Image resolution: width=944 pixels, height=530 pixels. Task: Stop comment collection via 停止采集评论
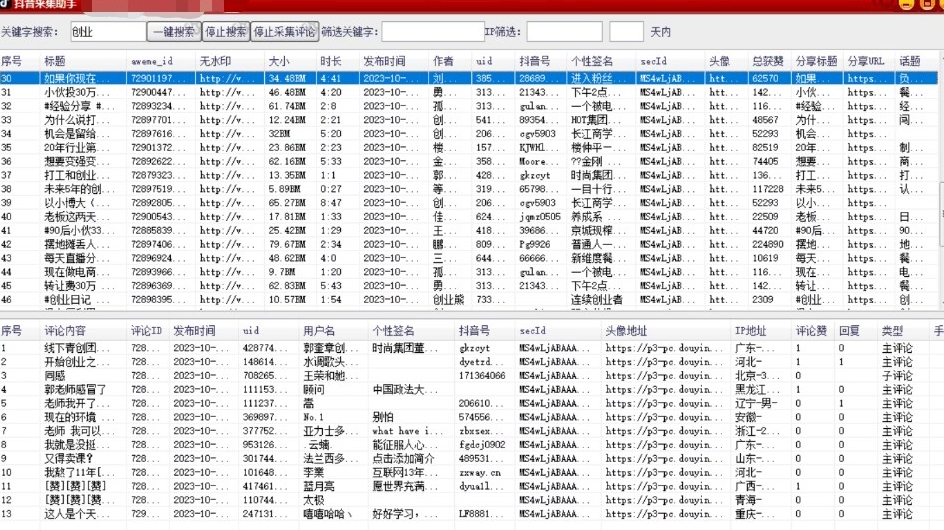coord(284,32)
